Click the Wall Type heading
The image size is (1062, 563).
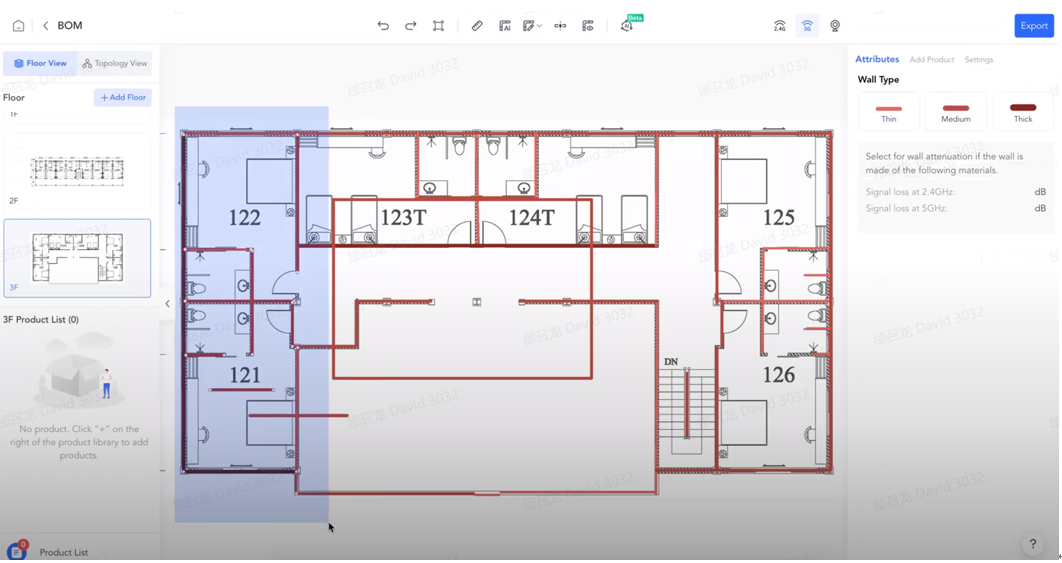[878, 79]
